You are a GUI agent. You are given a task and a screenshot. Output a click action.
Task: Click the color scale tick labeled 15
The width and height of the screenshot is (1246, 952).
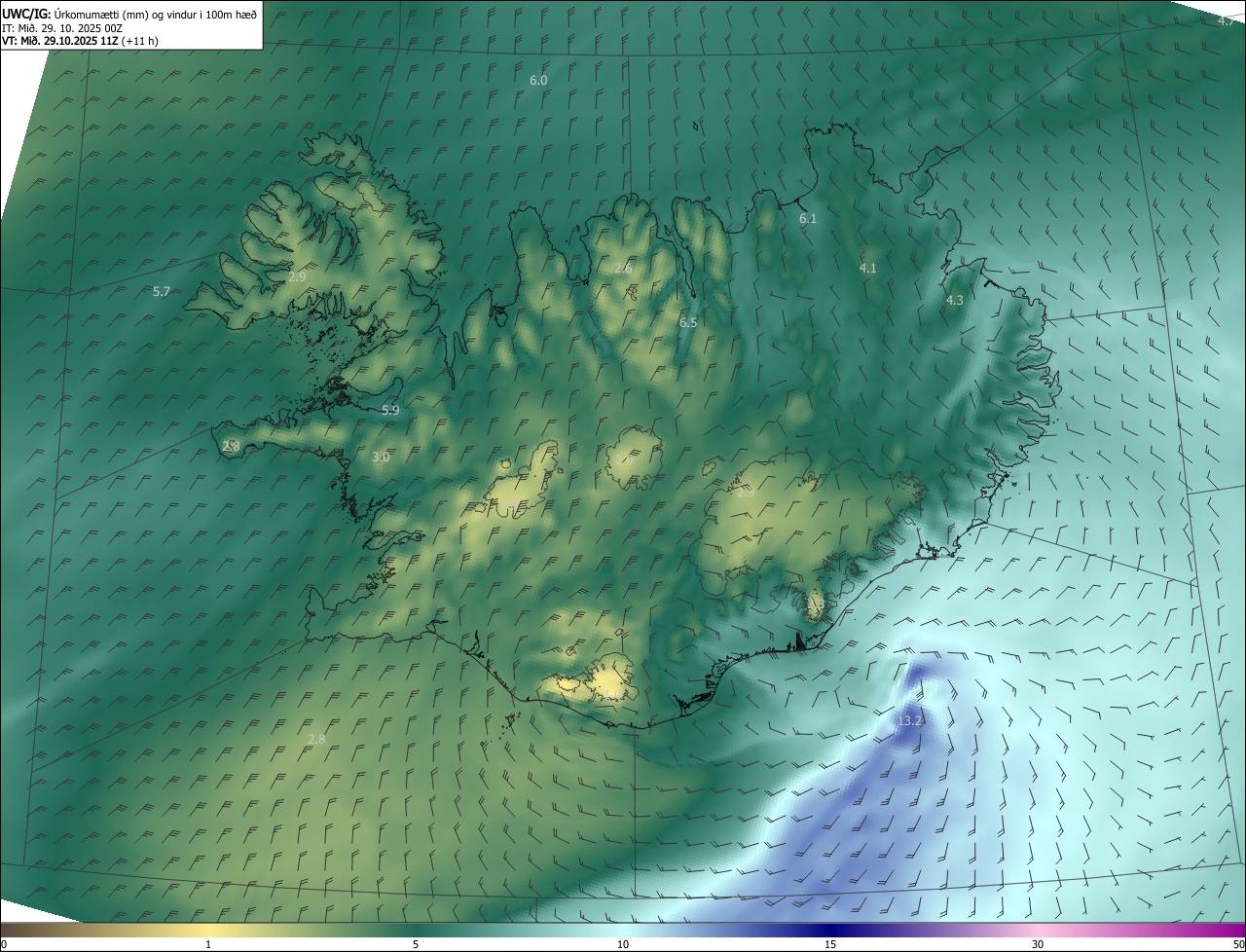pyautogui.click(x=830, y=945)
